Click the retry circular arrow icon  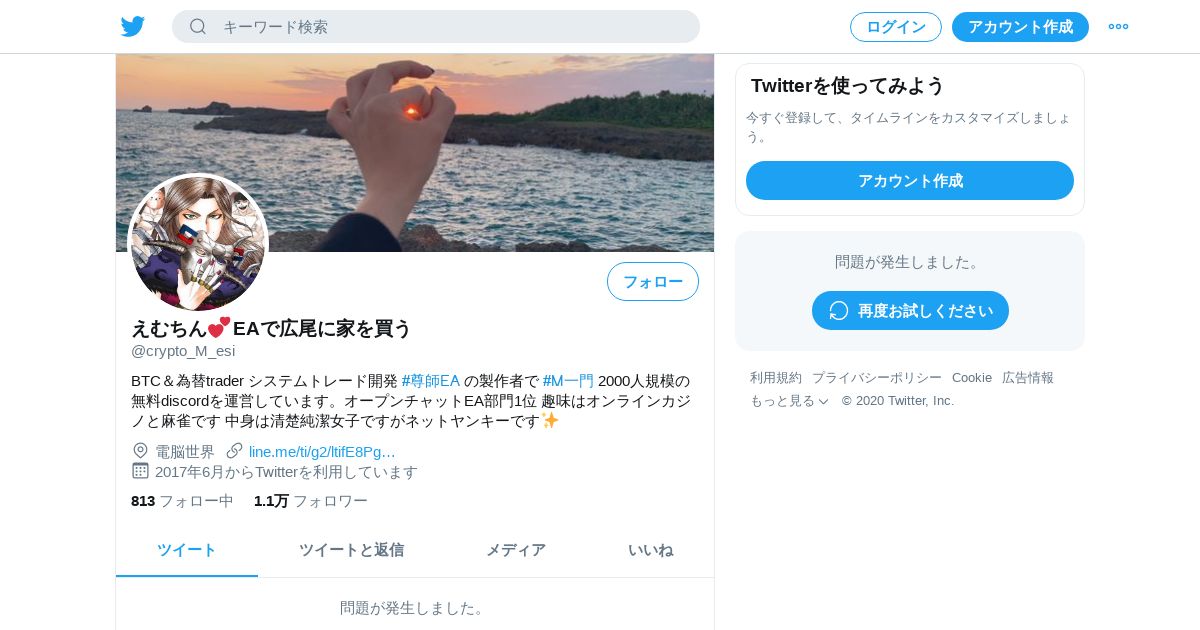[x=839, y=311]
